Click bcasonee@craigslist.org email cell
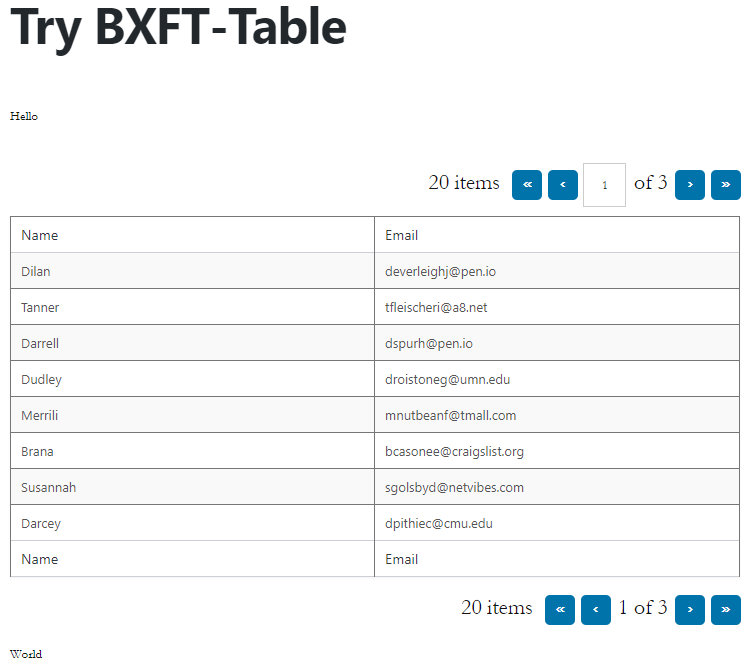The width and height of the screenshot is (749, 666). coord(557,451)
